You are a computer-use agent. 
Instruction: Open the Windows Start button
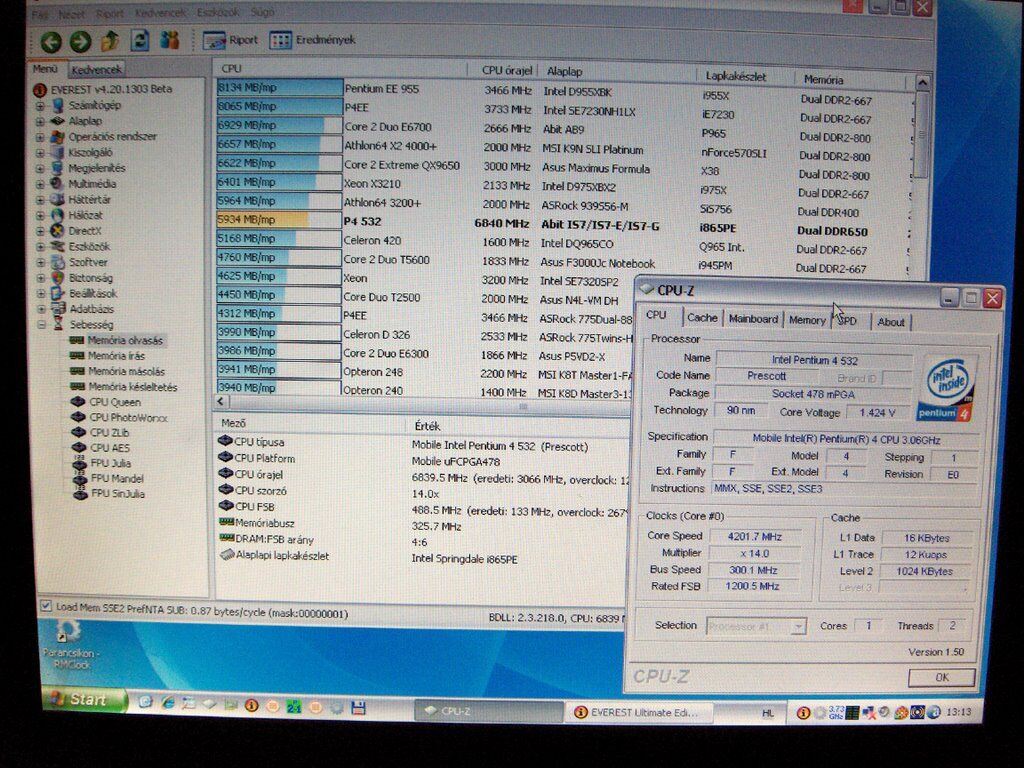[x=83, y=699]
